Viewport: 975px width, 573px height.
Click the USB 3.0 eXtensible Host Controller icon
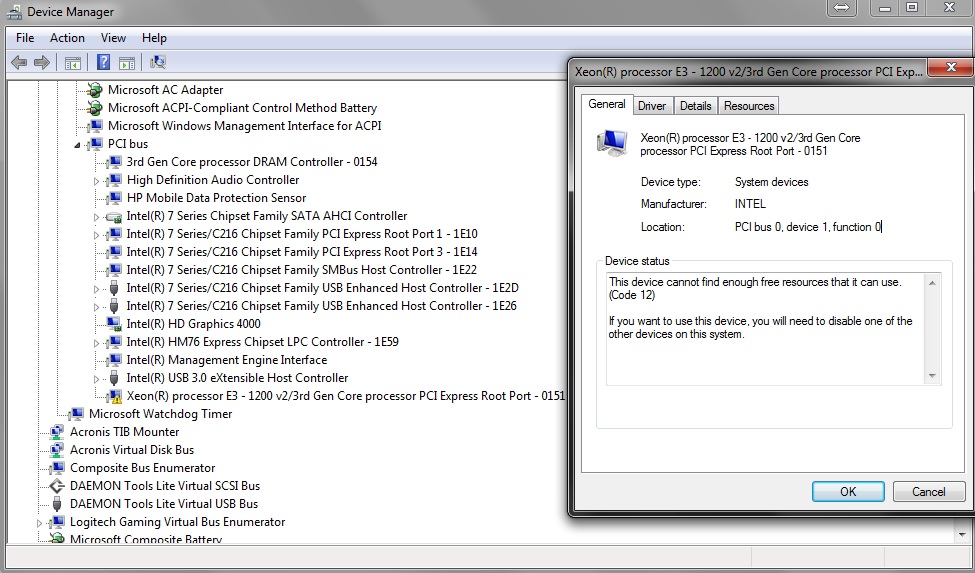(x=114, y=378)
